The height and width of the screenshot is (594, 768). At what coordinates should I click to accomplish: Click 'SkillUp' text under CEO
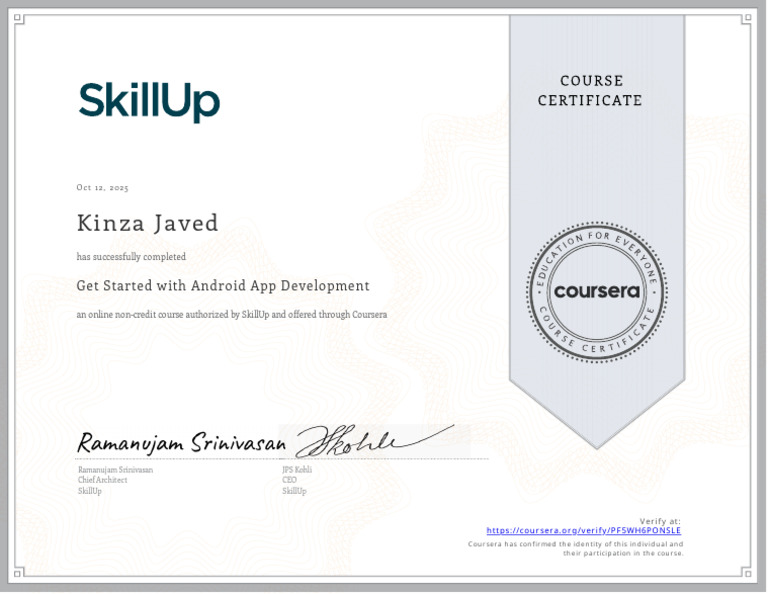(294, 491)
